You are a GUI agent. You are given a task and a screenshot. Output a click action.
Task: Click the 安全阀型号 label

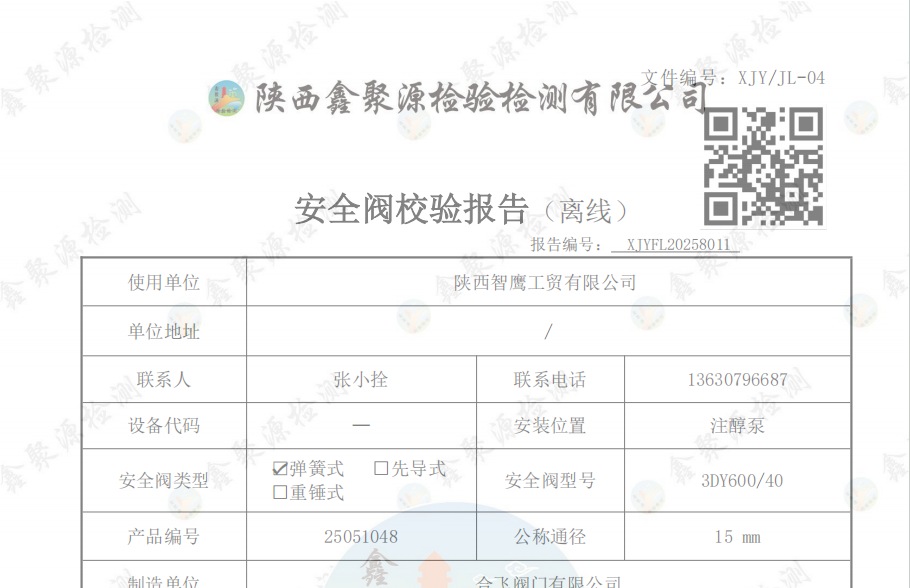[x=550, y=481]
